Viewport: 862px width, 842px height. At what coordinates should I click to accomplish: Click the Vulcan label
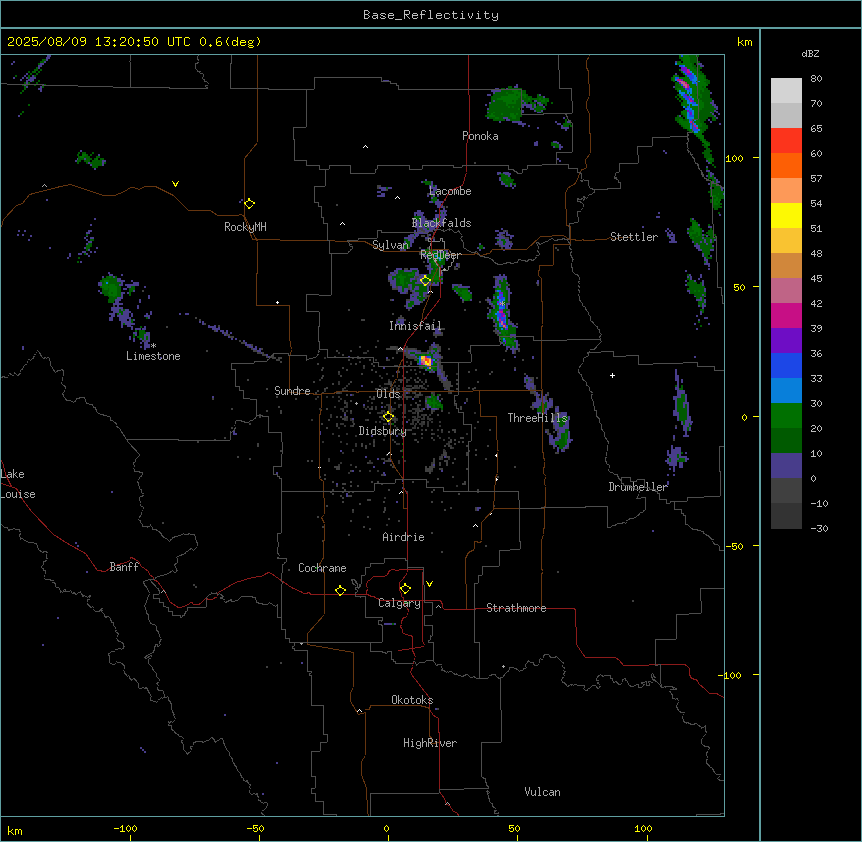coord(543,792)
